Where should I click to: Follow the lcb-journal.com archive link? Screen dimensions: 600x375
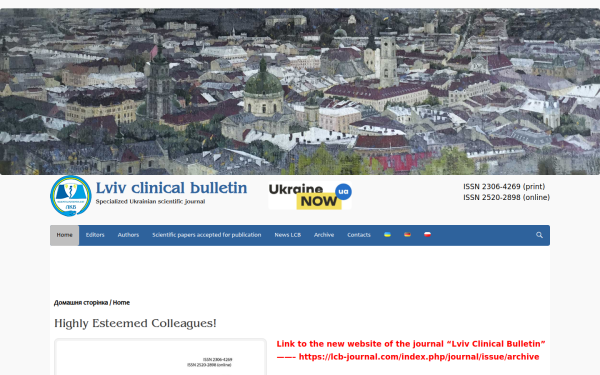(x=419, y=357)
